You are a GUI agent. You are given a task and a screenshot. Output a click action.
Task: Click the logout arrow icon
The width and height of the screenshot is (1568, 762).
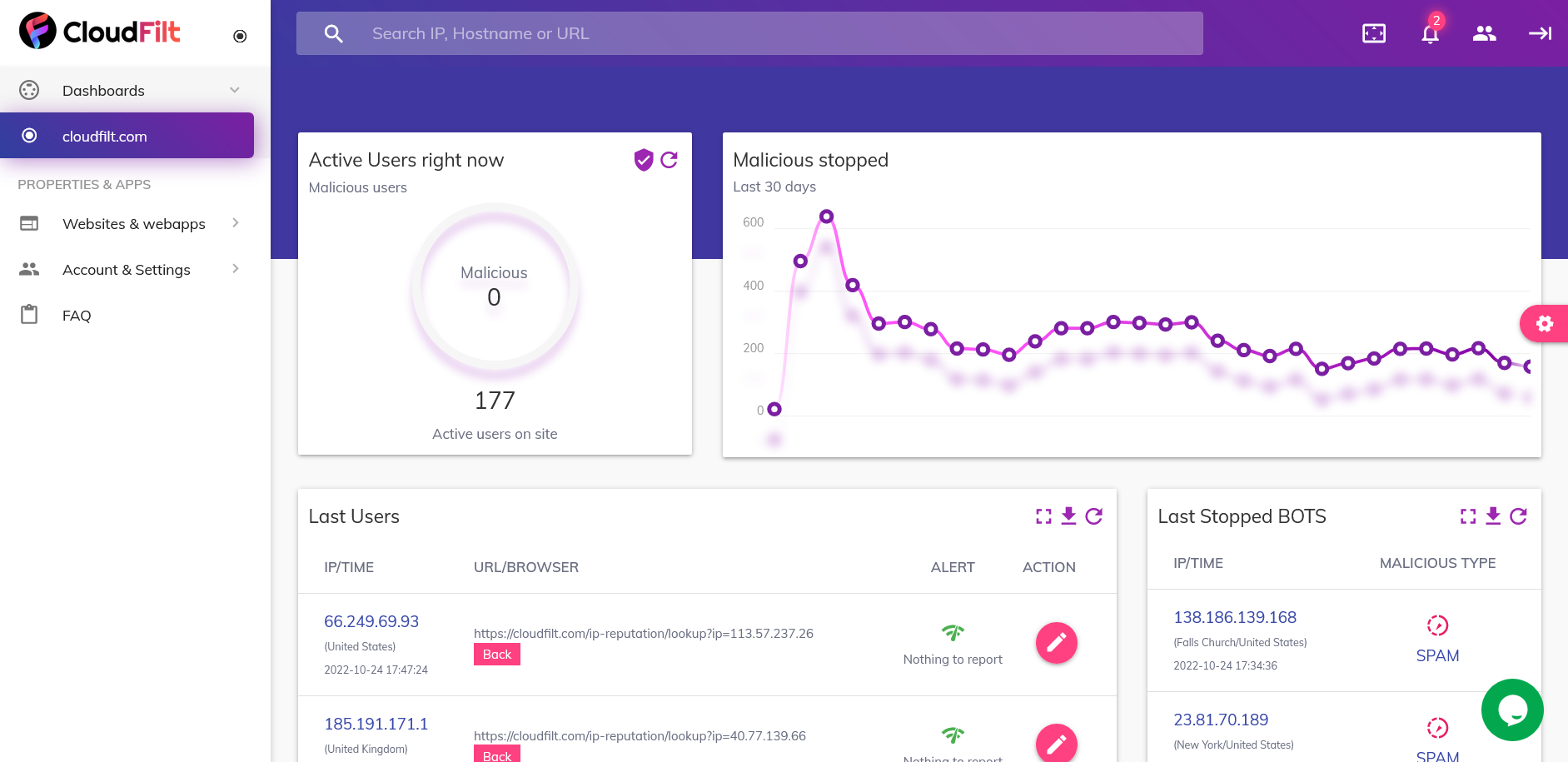[x=1540, y=33]
